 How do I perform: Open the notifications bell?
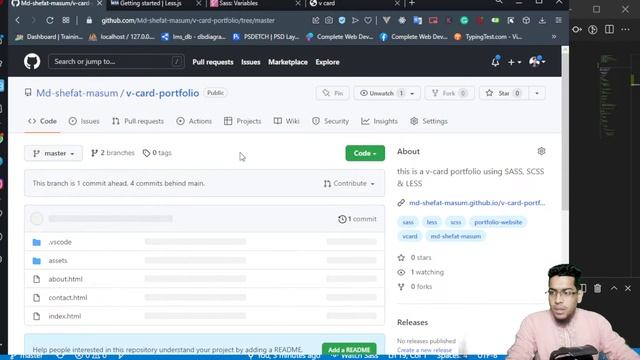coord(495,62)
